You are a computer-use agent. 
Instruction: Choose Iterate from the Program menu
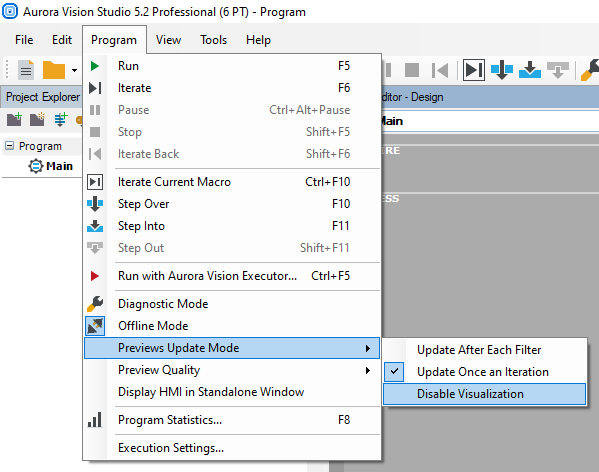tap(232, 88)
